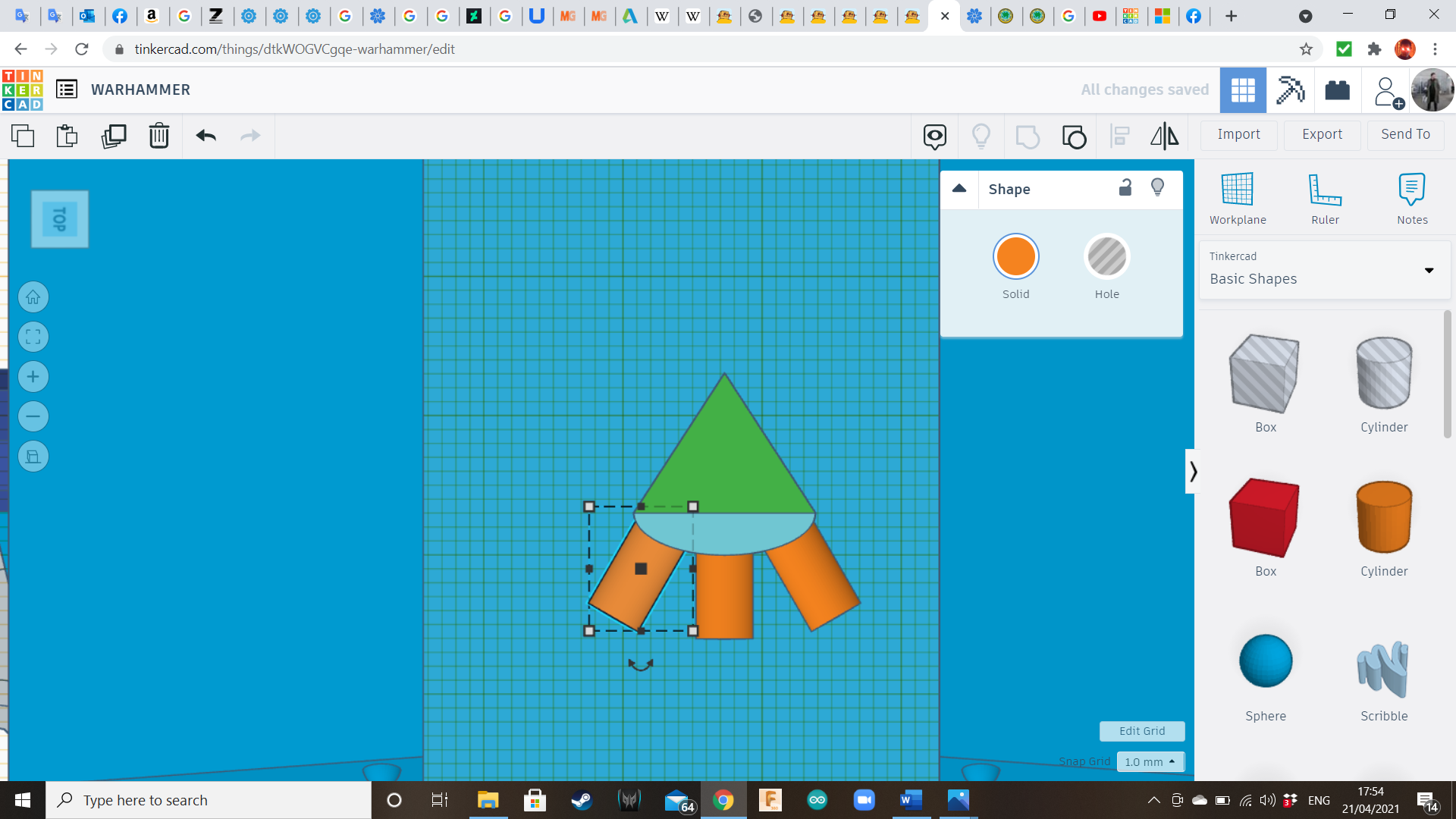Zoom in with the plus button

click(33, 377)
